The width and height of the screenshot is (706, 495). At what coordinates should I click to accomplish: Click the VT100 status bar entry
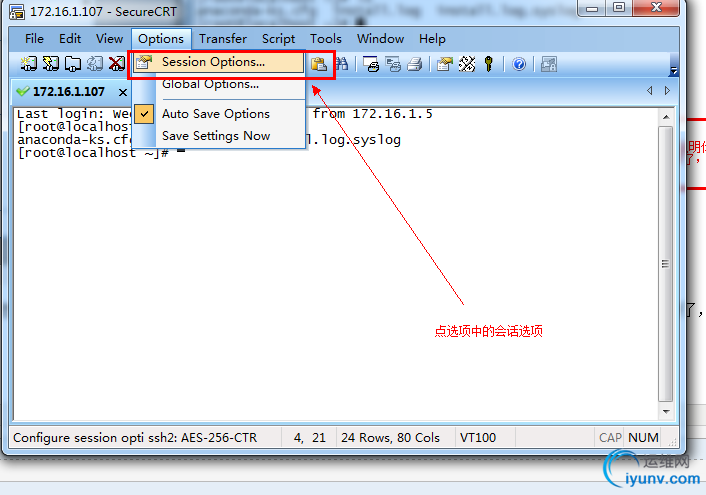point(478,438)
